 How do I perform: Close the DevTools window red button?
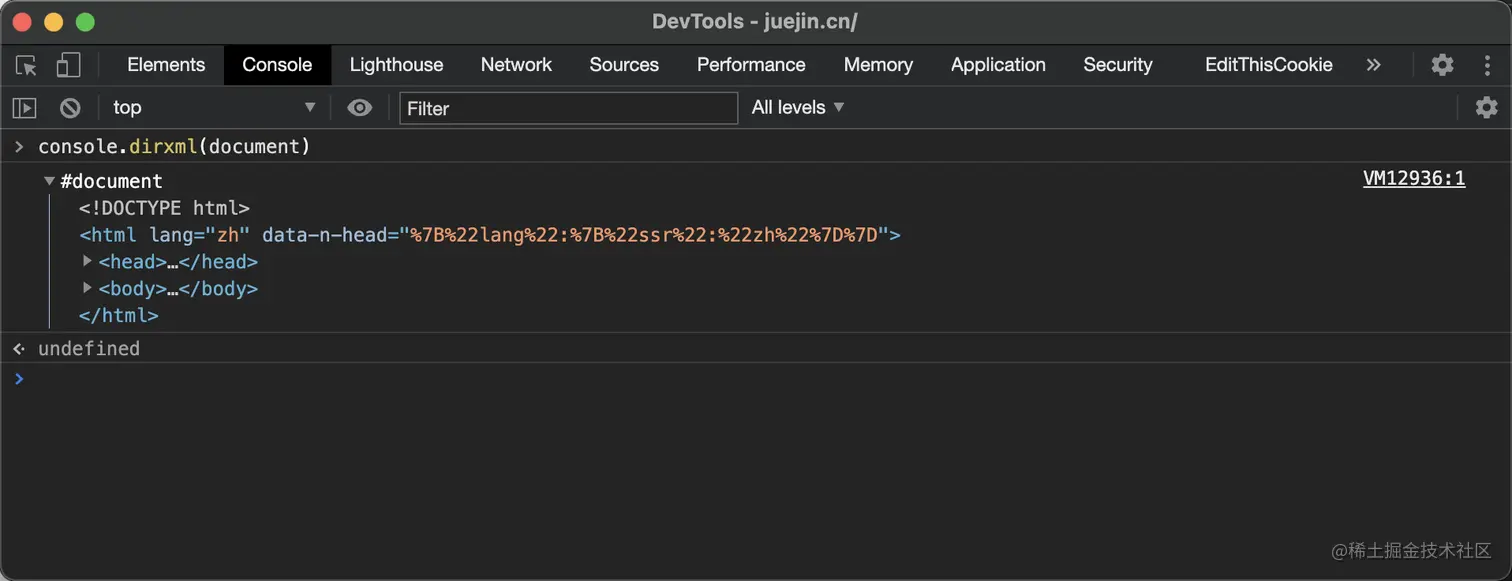pos(22,22)
